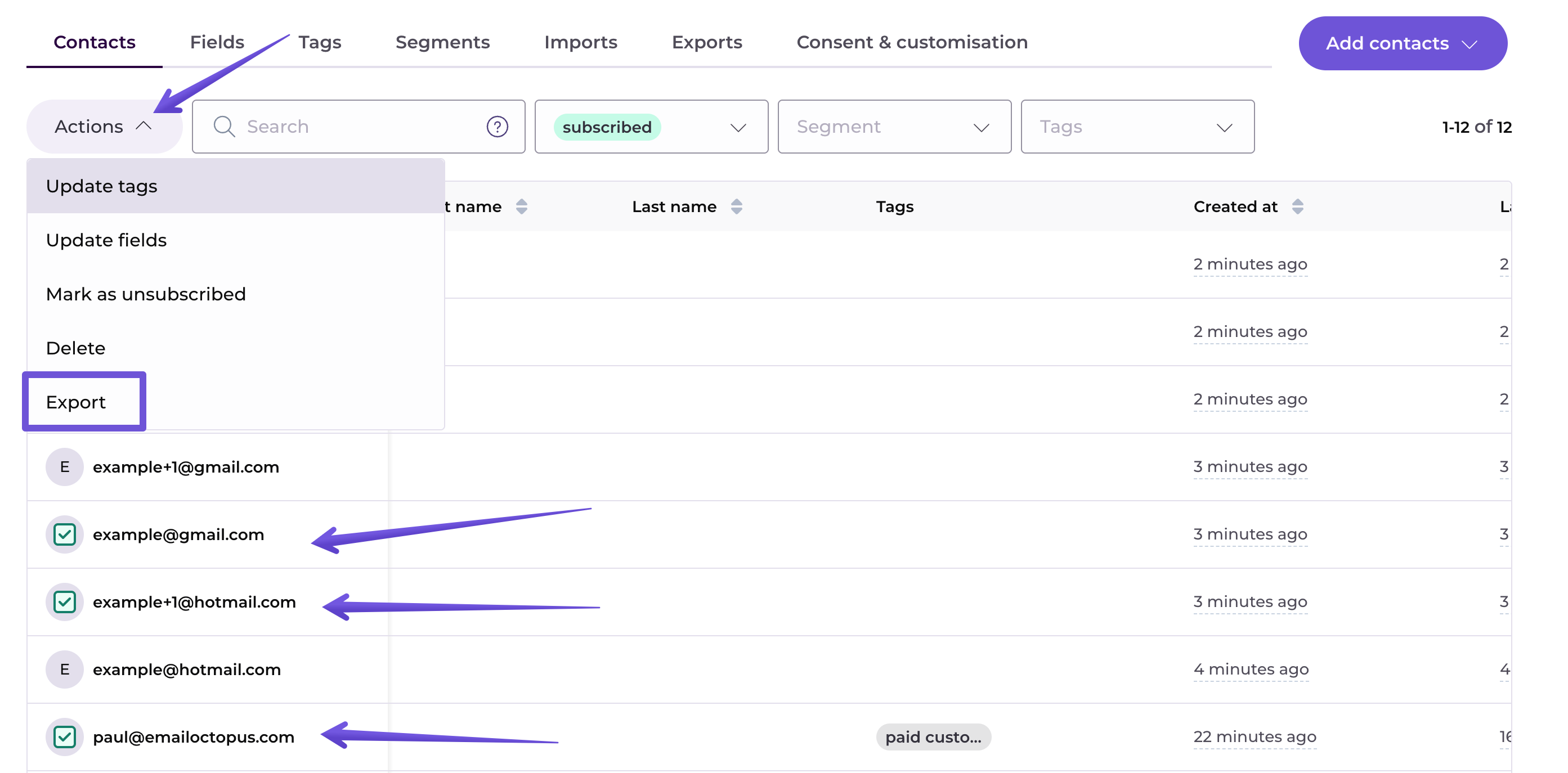Viewport: 1568px width, 773px height.
Task: Uncheck the example@gmail.com checkbox
Action: [65, 534]
